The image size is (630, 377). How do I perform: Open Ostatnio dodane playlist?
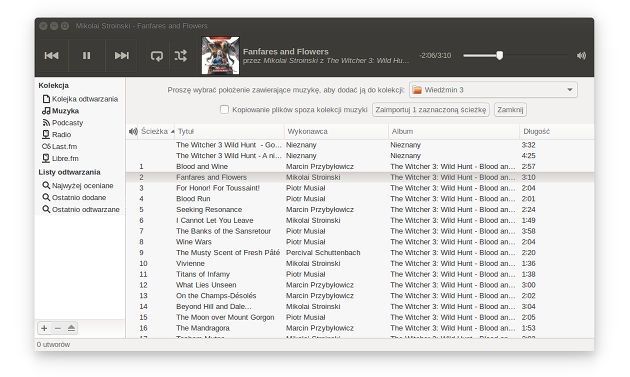tap(74, 197)
